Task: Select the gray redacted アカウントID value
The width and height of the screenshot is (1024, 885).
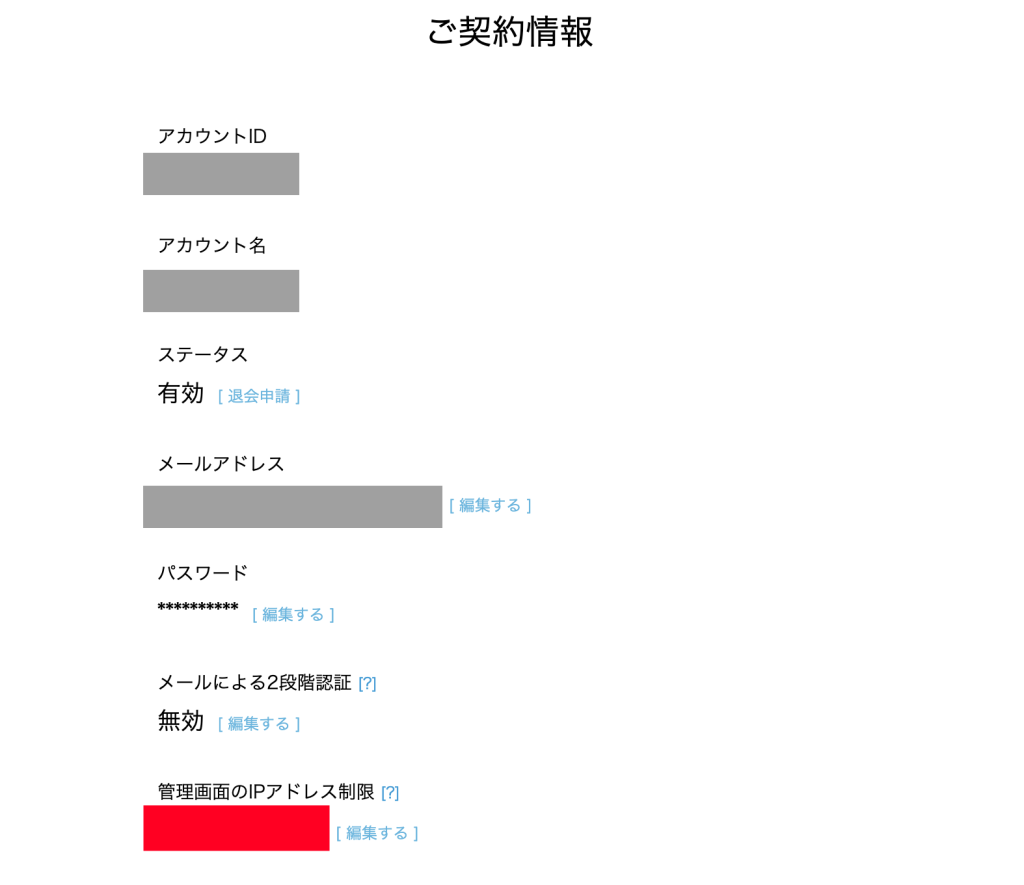Action: pos(221,174)
